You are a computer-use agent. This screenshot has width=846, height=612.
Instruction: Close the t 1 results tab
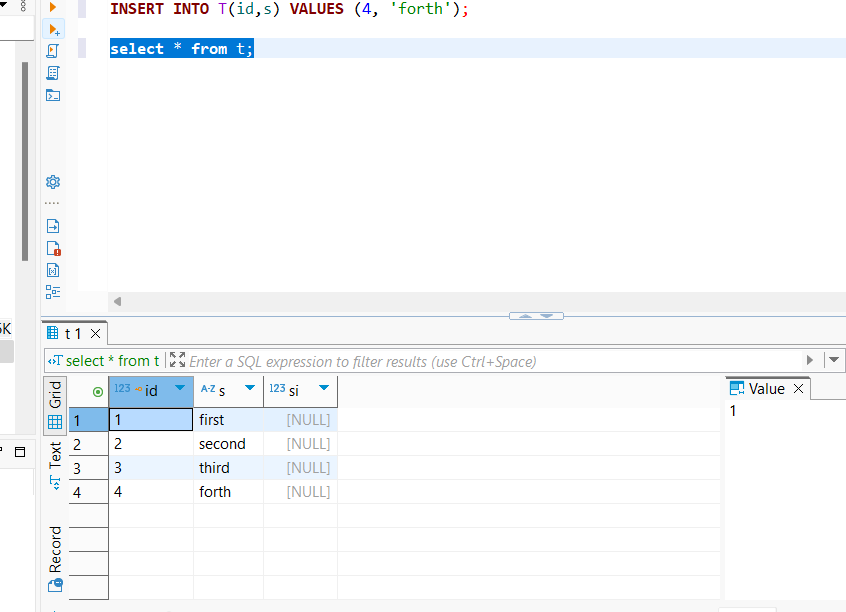[95, 334]
